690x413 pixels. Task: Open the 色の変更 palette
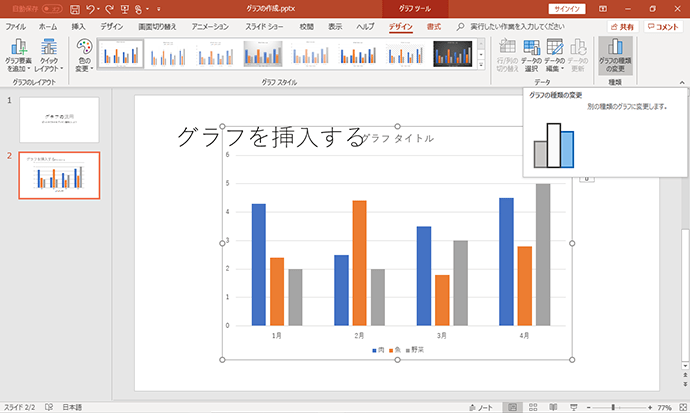click(84, 55)
